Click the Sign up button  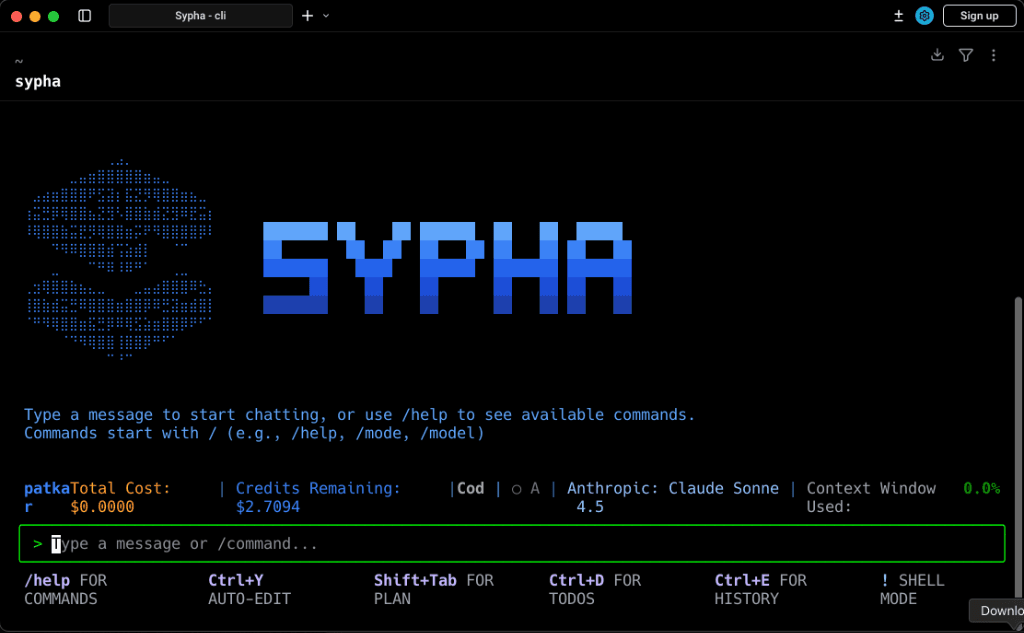click(979, 16)
